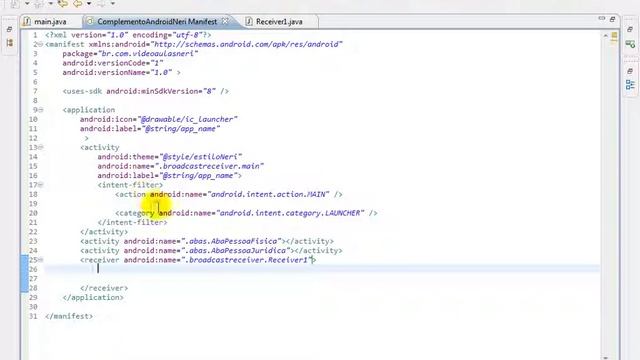
Task: Click the closing </application> tag
Action: (93, 298)
